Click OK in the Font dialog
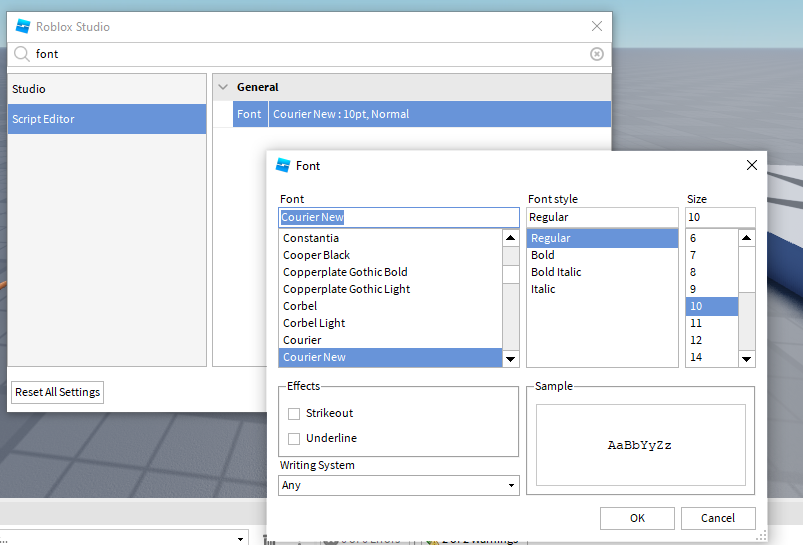803x545 pixels. pos(637,518)
